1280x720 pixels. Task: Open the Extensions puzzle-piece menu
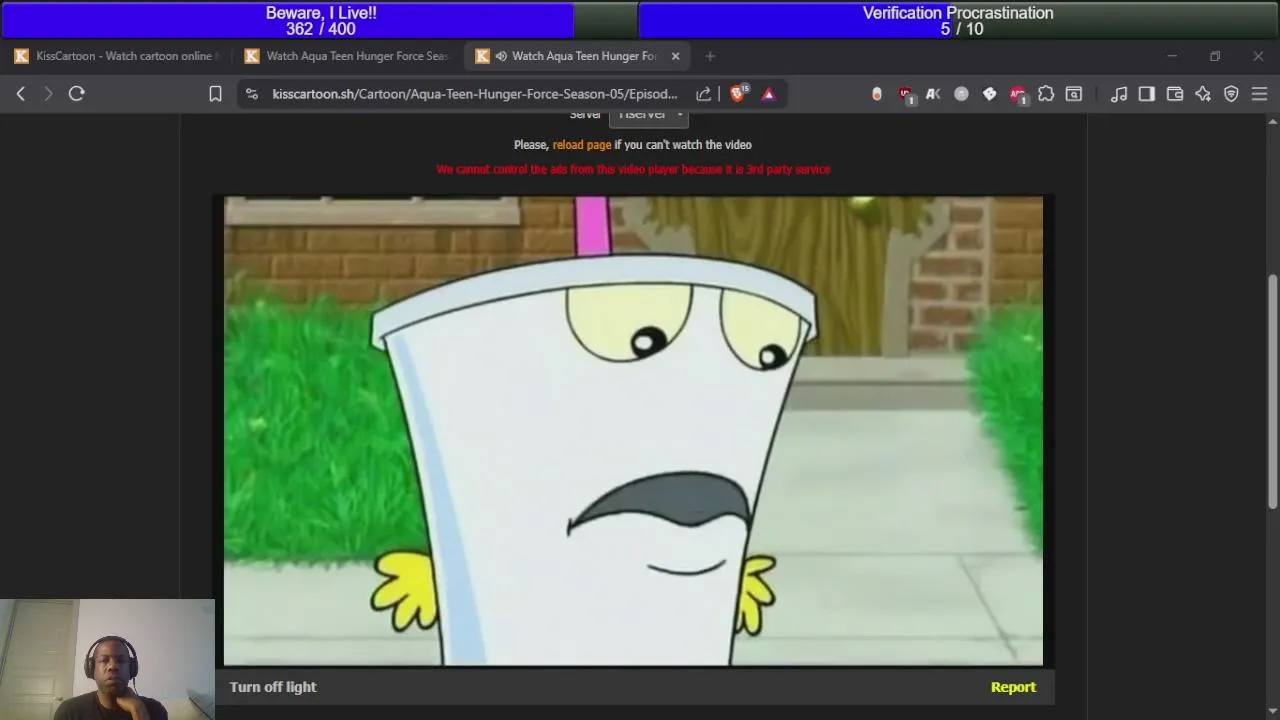[1046, 94]
